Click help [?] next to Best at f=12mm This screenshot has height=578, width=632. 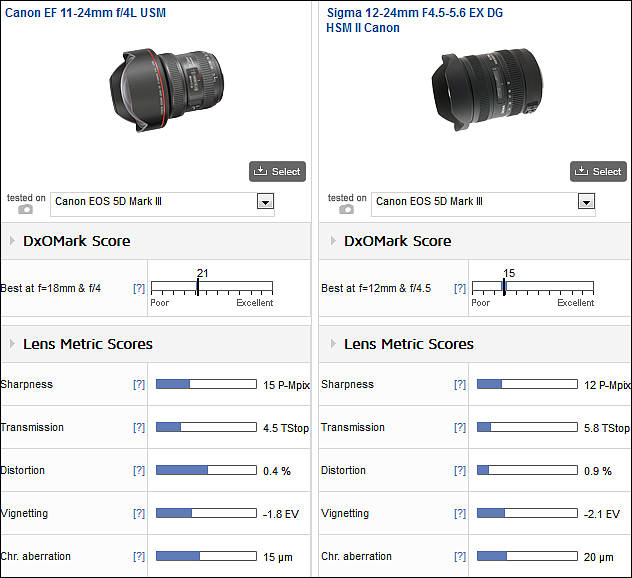[x=460, y=288]
